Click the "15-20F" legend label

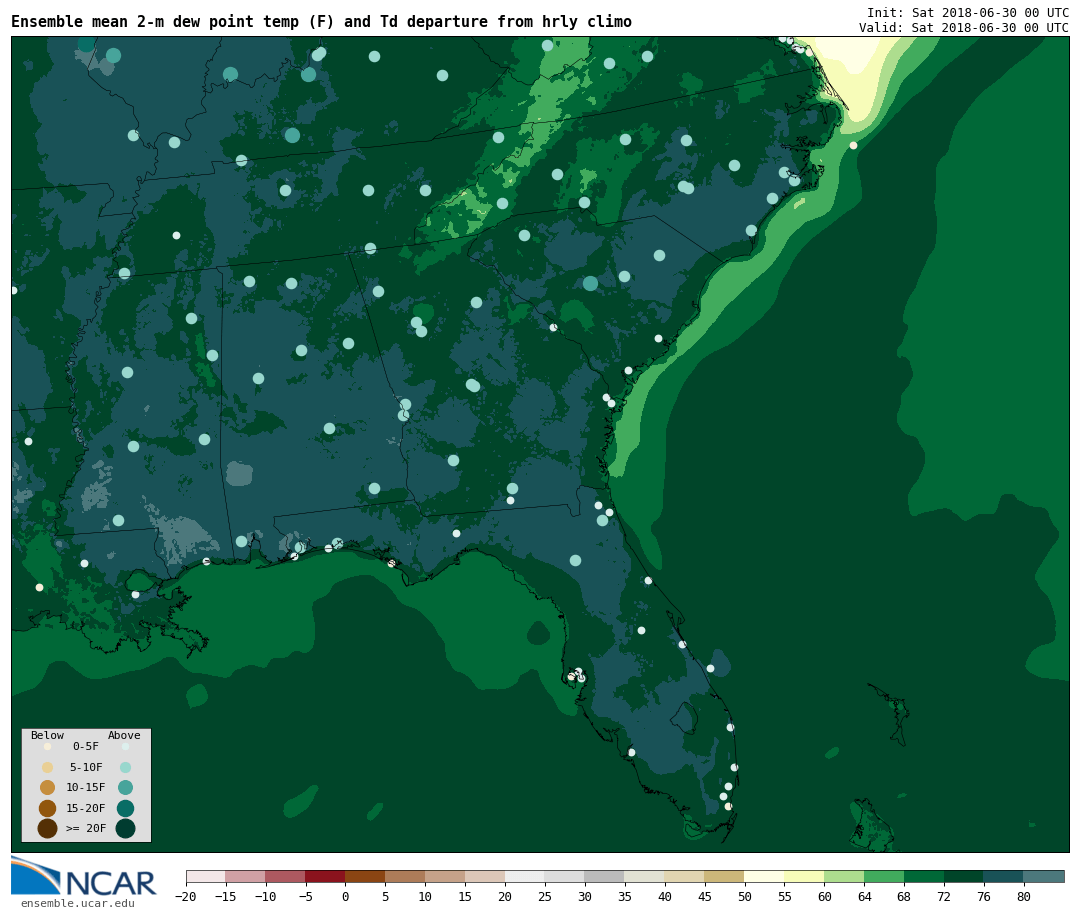point(86,808)
